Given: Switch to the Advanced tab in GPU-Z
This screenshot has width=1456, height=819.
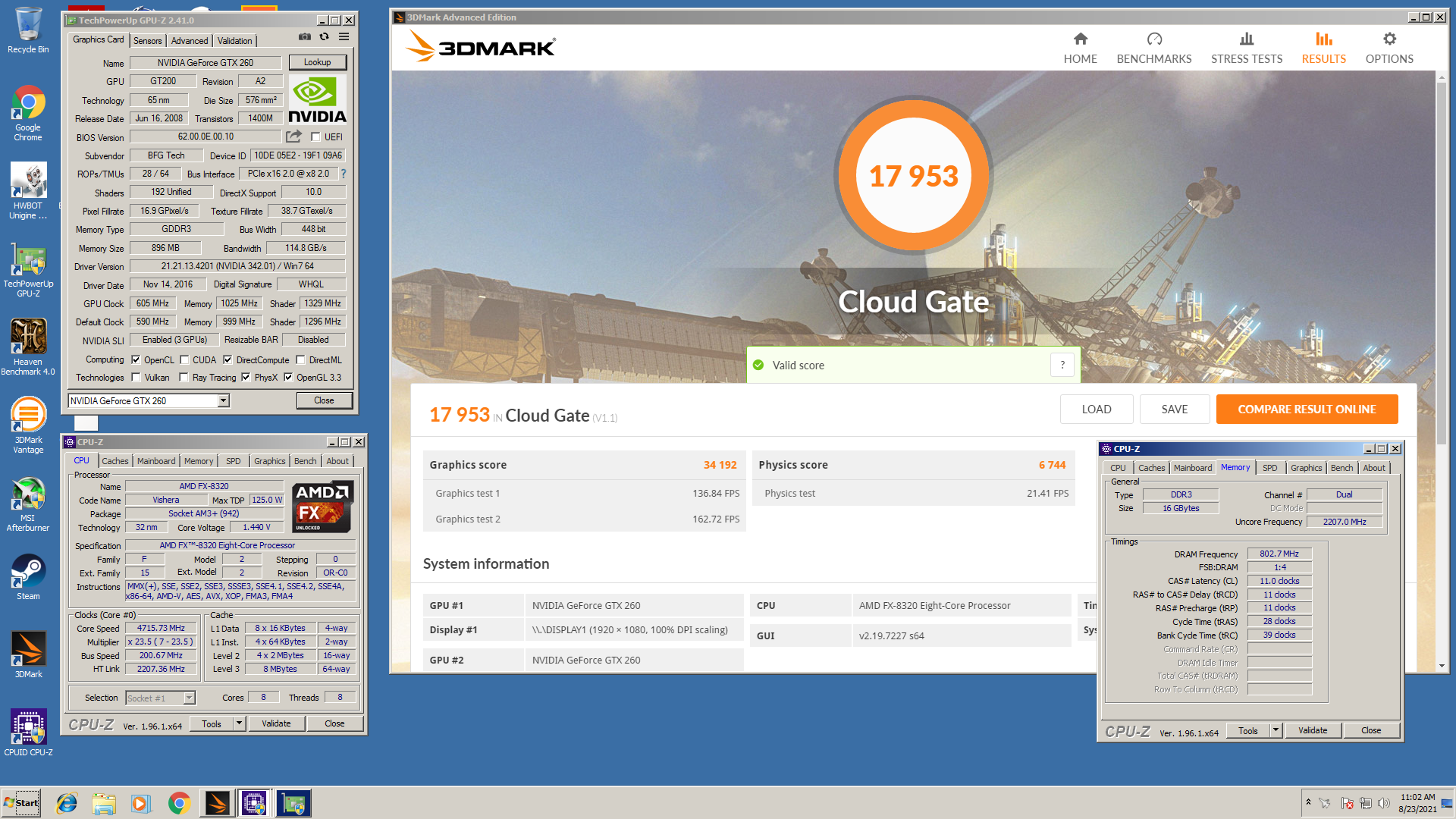Looking at the screenshot, I should (x=189, y=41).
